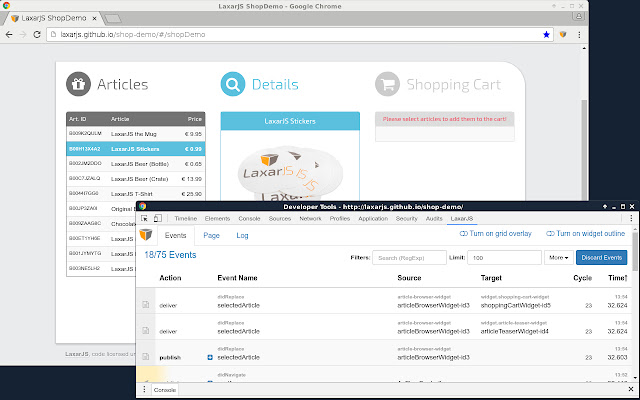The height and width of the screenshot is (400, 640).
Task: Open the Profiles DevTools tab
Action: pos(340,218)
